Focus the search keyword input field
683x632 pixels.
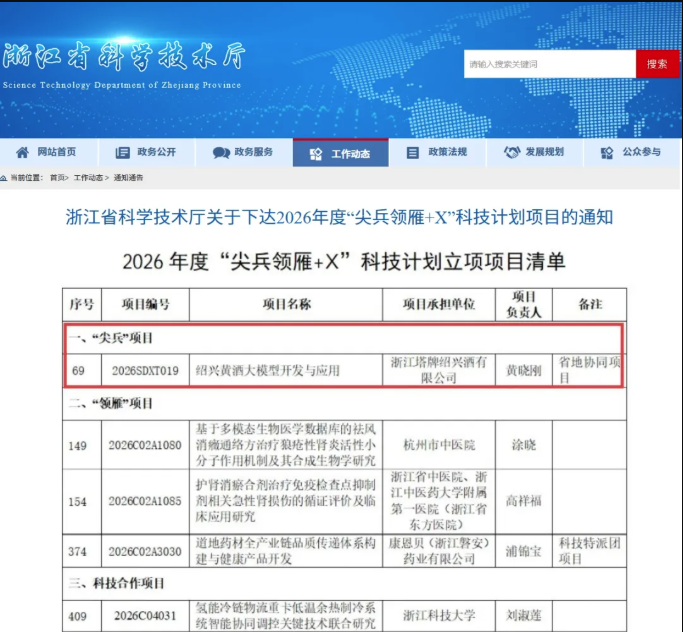(x=549, y=64)
